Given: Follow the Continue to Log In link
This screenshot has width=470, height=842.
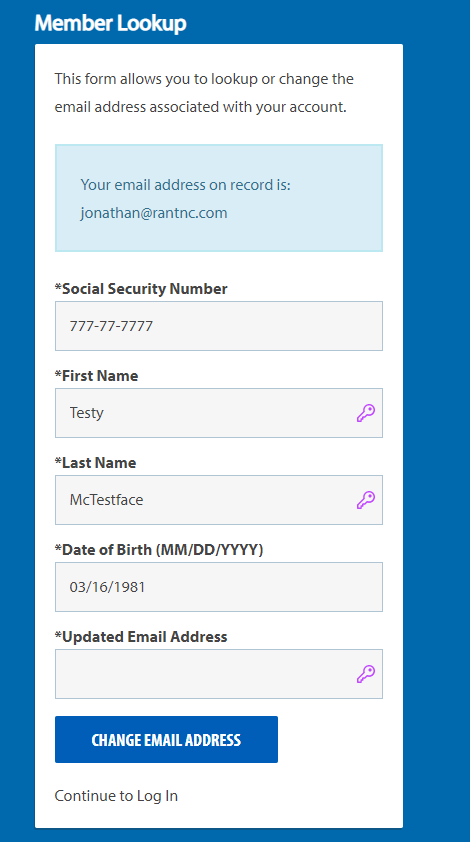Looking at the screenshot, I should [x=116, y=795].
